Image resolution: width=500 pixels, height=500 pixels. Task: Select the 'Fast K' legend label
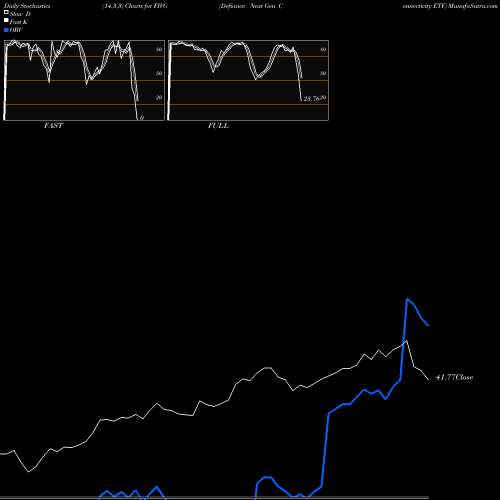pyautogui.click(x=19, y=22)
